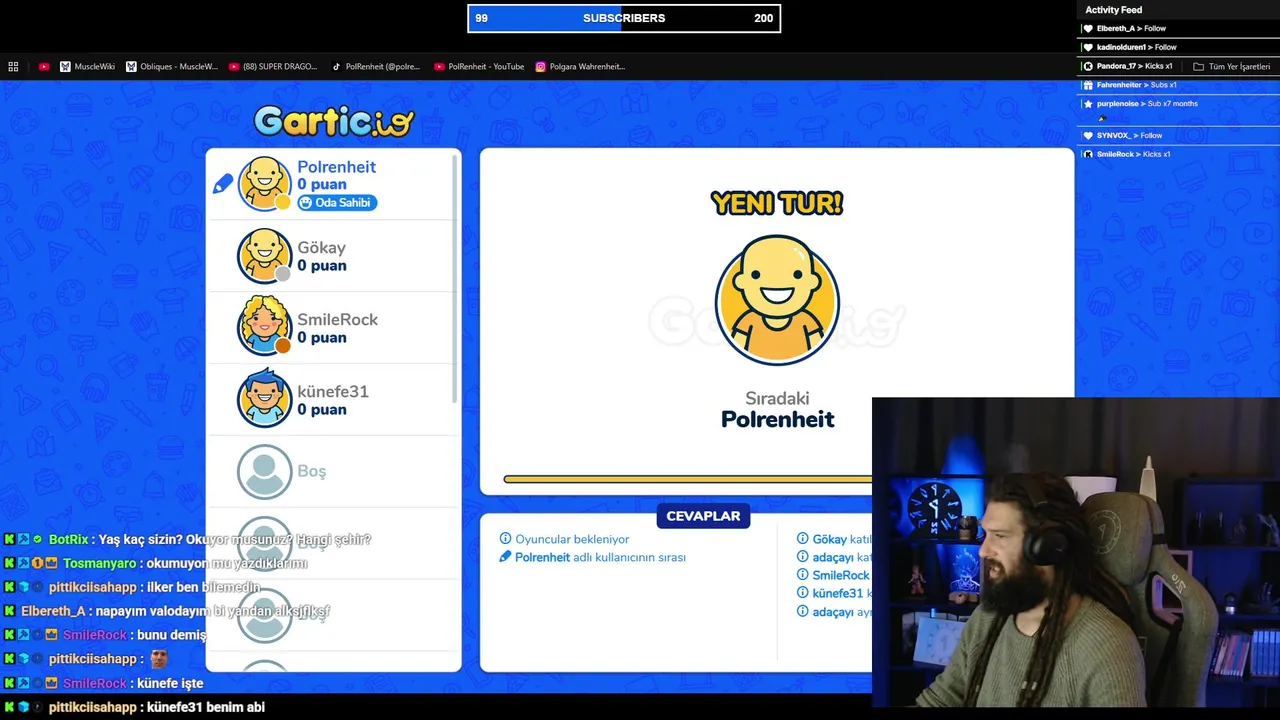Click the YENI TUR! heading
Viewport: 1280px width, 720px height.
pyautogui.click(x=777, y=204)
